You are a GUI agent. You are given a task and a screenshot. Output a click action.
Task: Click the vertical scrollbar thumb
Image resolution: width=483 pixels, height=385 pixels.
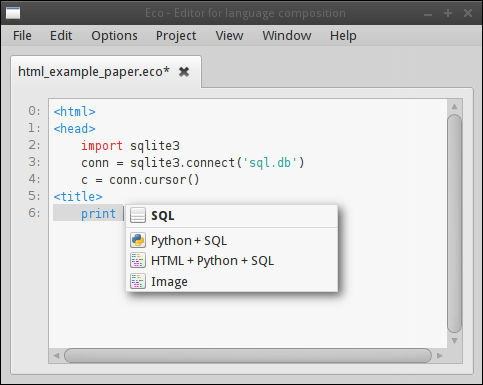[x=454, y=223]
